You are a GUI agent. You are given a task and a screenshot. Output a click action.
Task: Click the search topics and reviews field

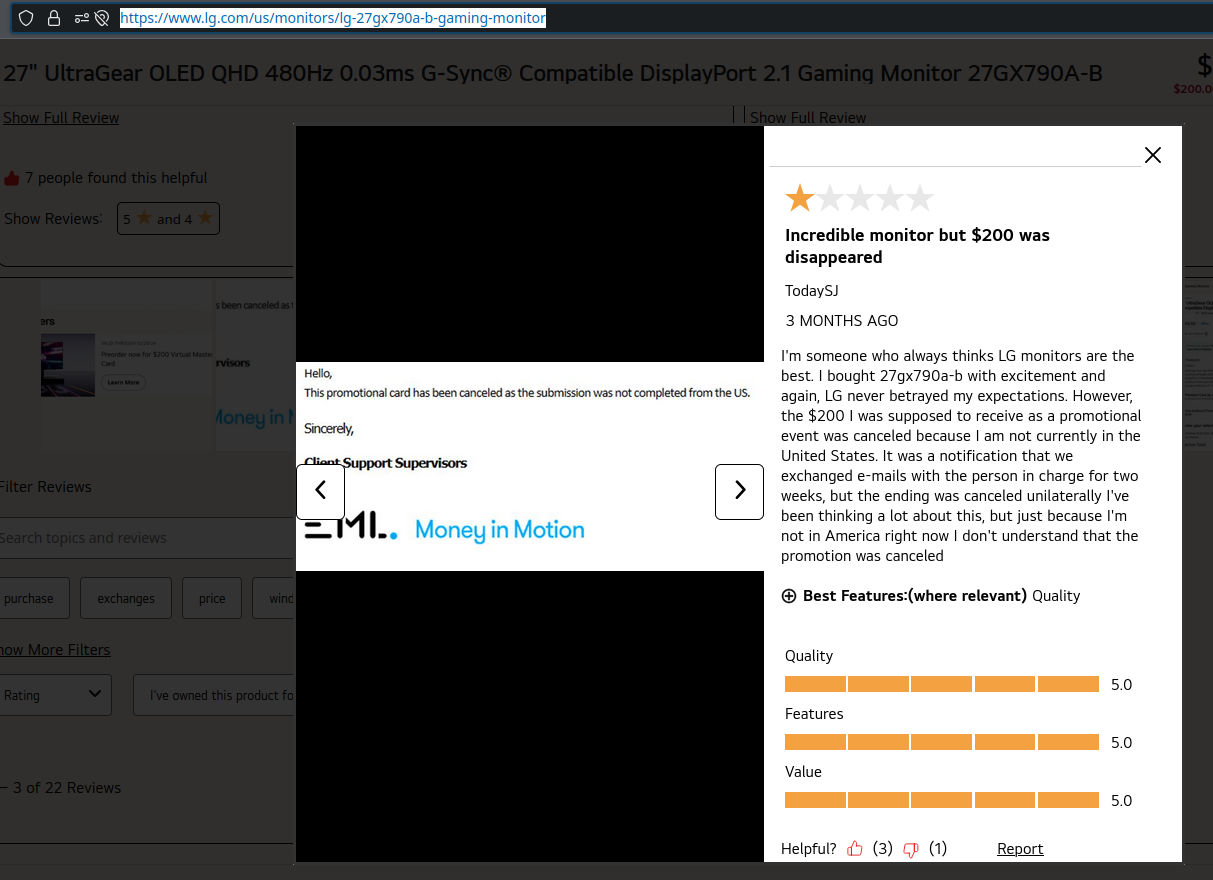[x=147, y=538]
